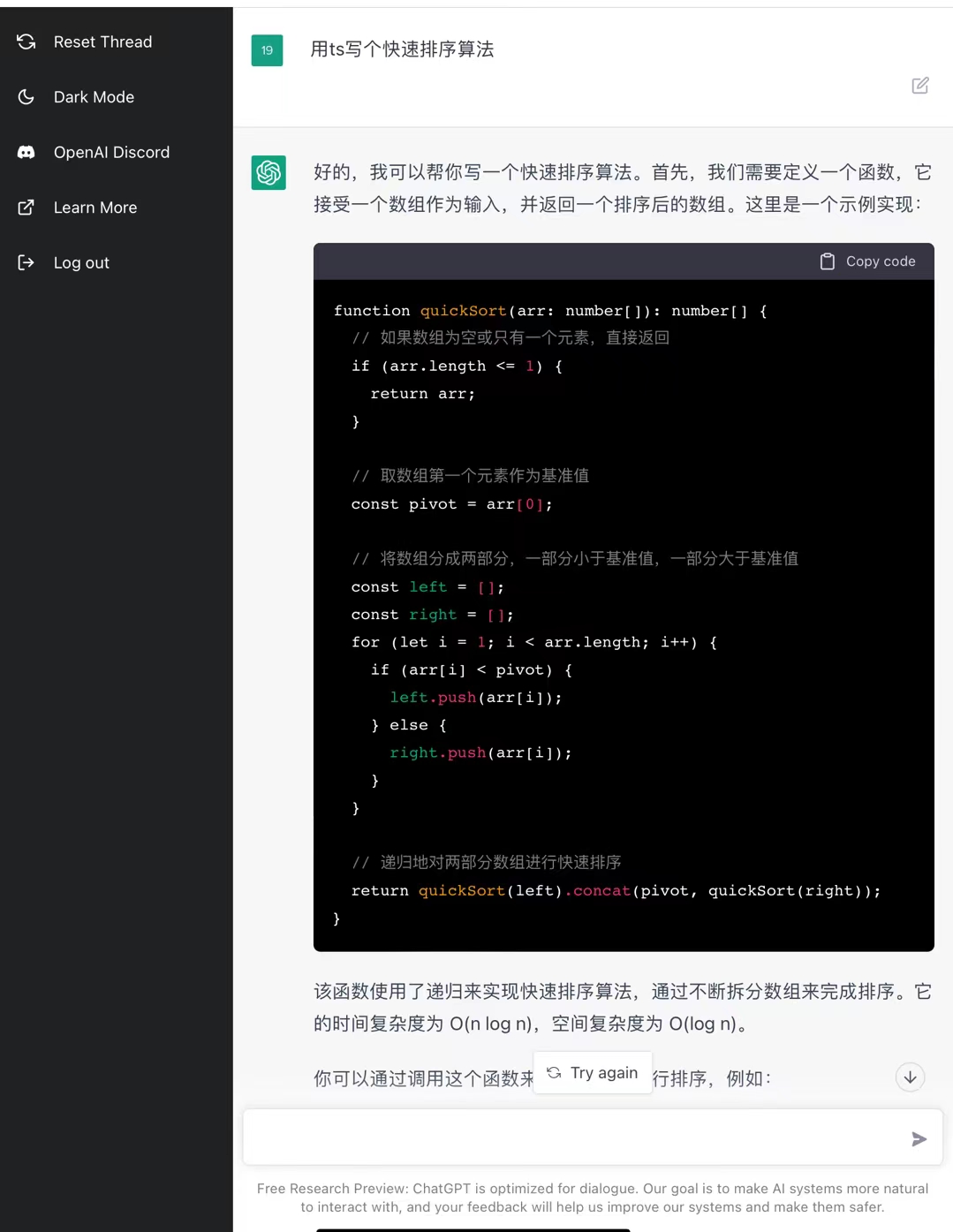The width and height of the screenshot is (953, 1232).
Task: Focus the chat message input box
Action: pyautogui.click(x=574, y=1138)
